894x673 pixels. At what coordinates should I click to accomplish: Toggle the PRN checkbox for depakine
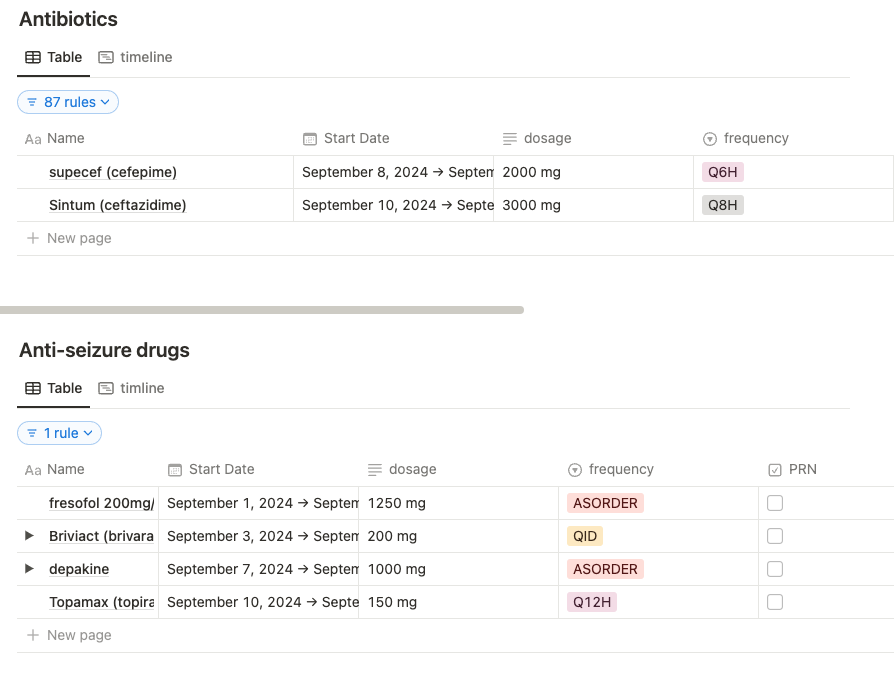[x=775, y=569]
